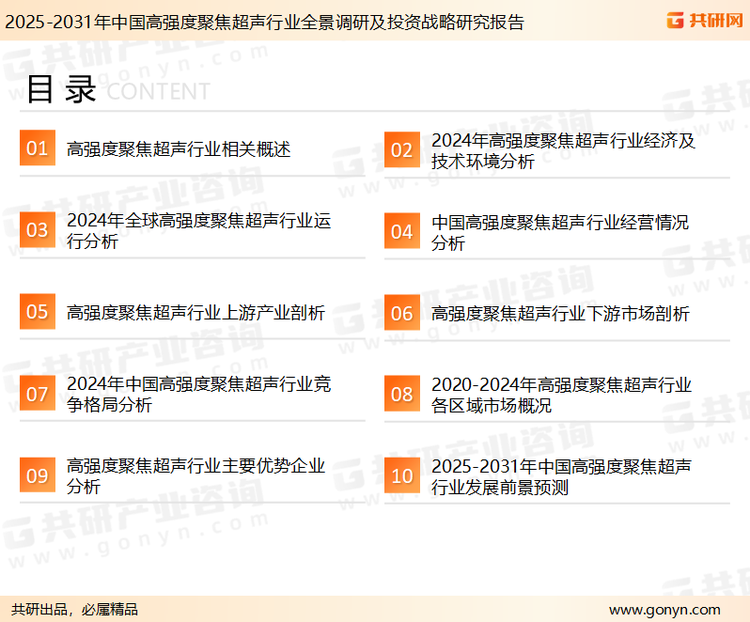Select the 04 chapter number box
This screenshot has height=622, width=750.
402,231
